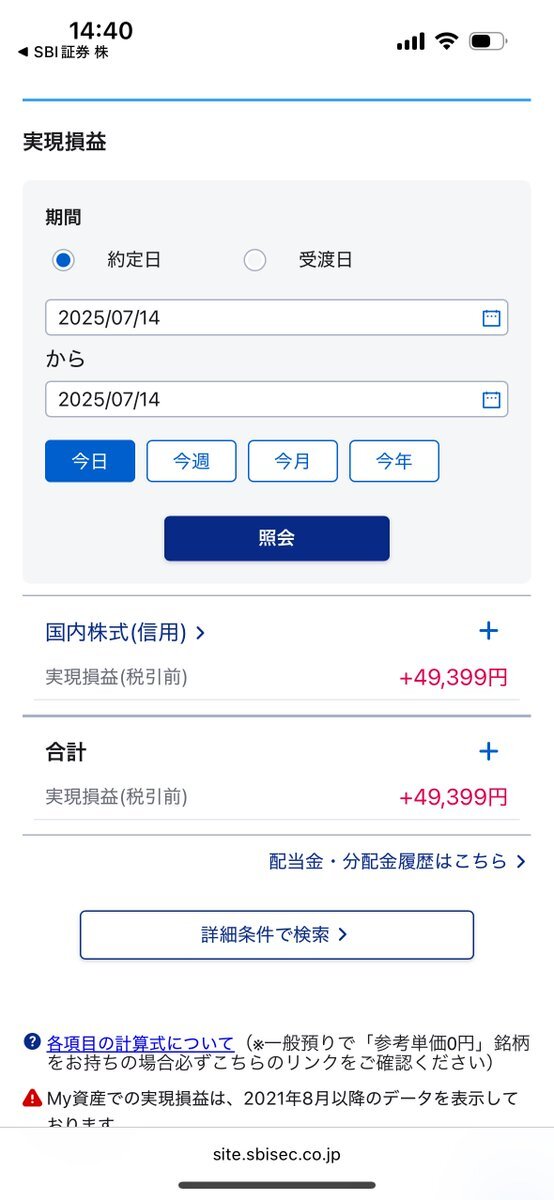Tap the 照会 inquiry button
The width and height of the screenshot is (554, 1200).
coord(277,538)
